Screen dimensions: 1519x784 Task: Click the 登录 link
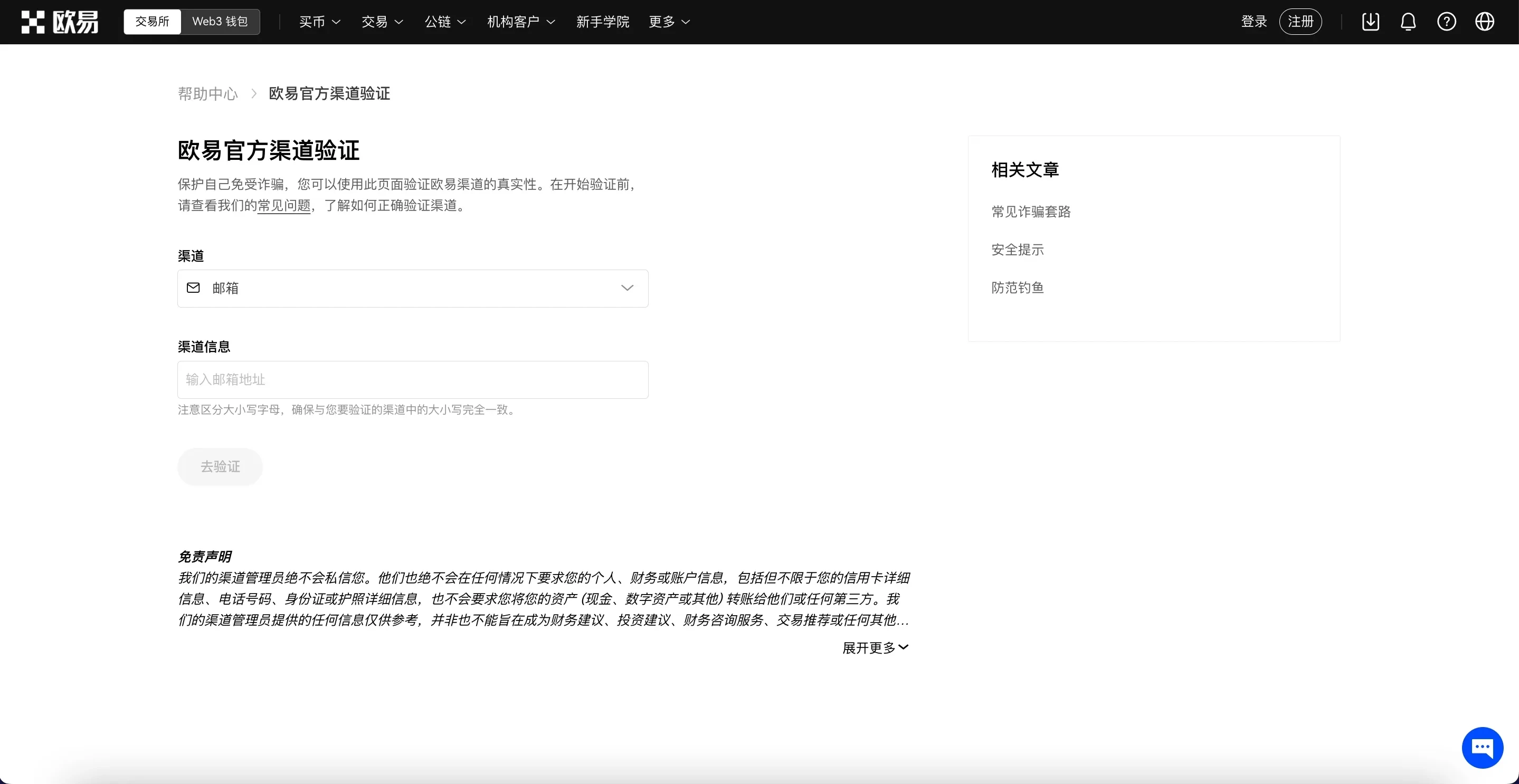pos(1254,22)
